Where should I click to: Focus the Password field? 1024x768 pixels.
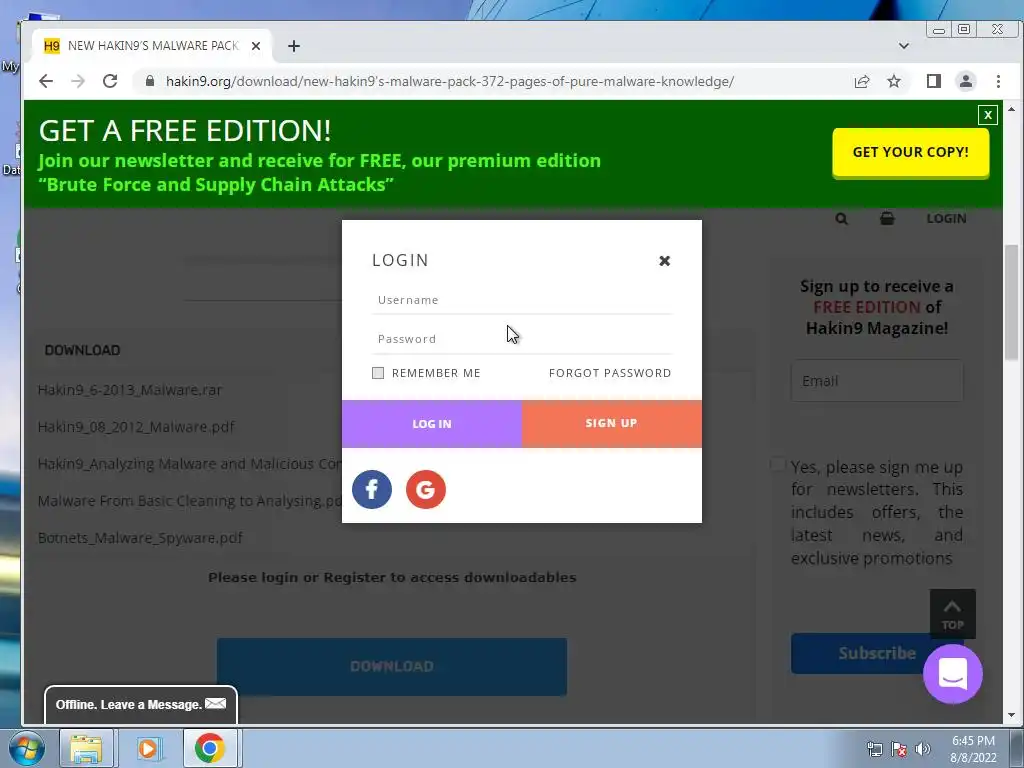[x=522, y=339]
